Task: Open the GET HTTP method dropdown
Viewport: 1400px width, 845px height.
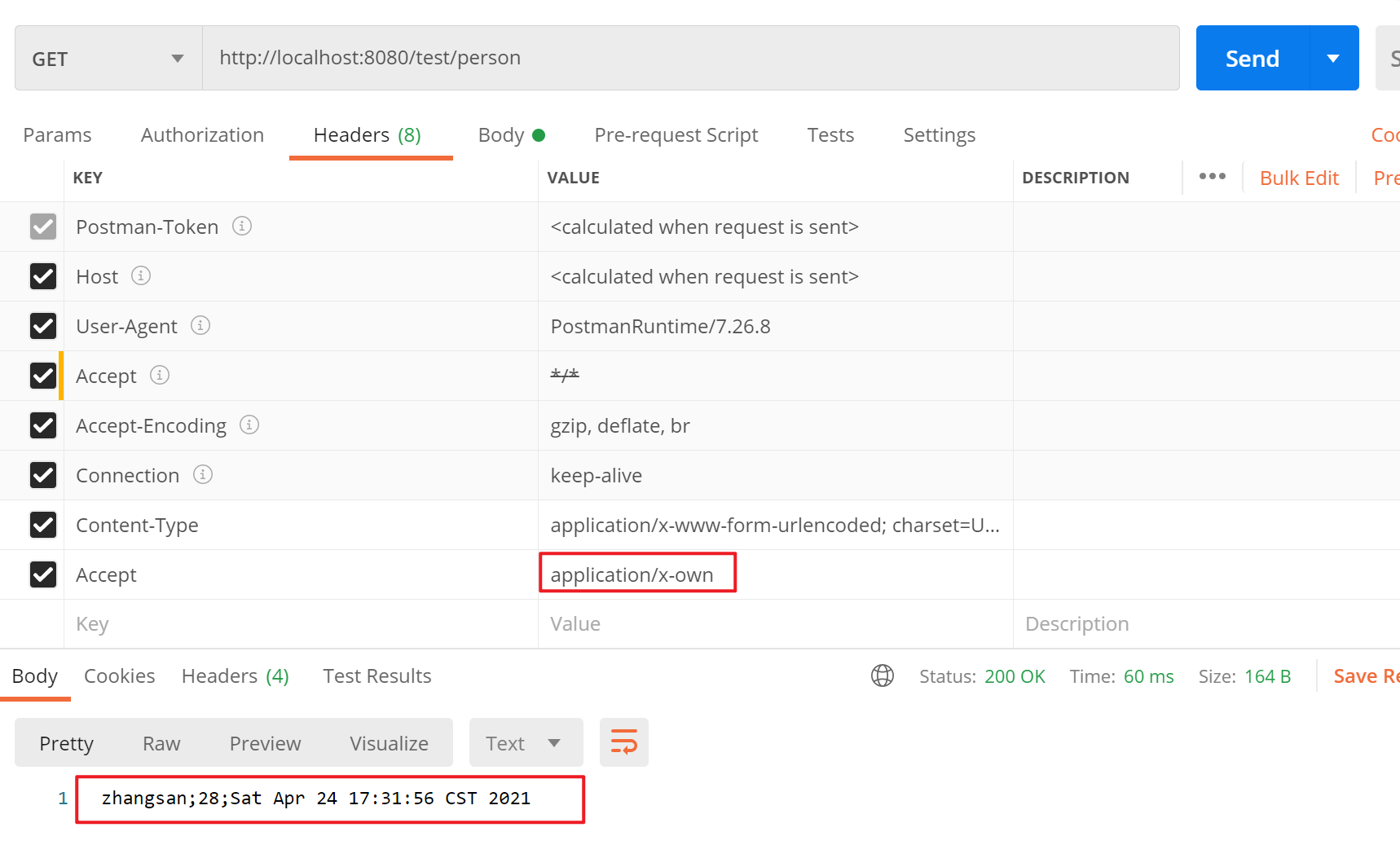Action: click(108, 59)
